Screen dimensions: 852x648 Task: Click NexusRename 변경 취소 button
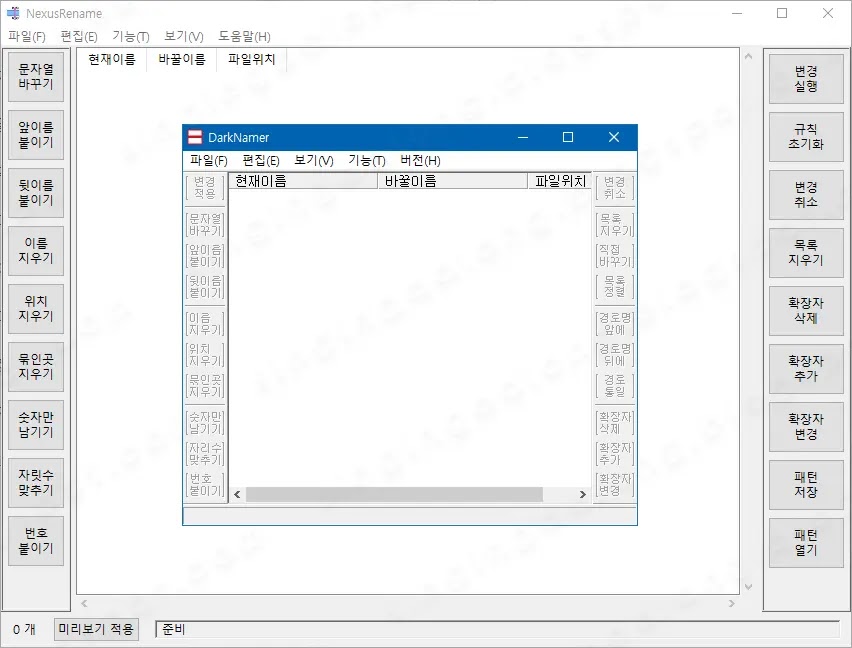click(806, 195)
